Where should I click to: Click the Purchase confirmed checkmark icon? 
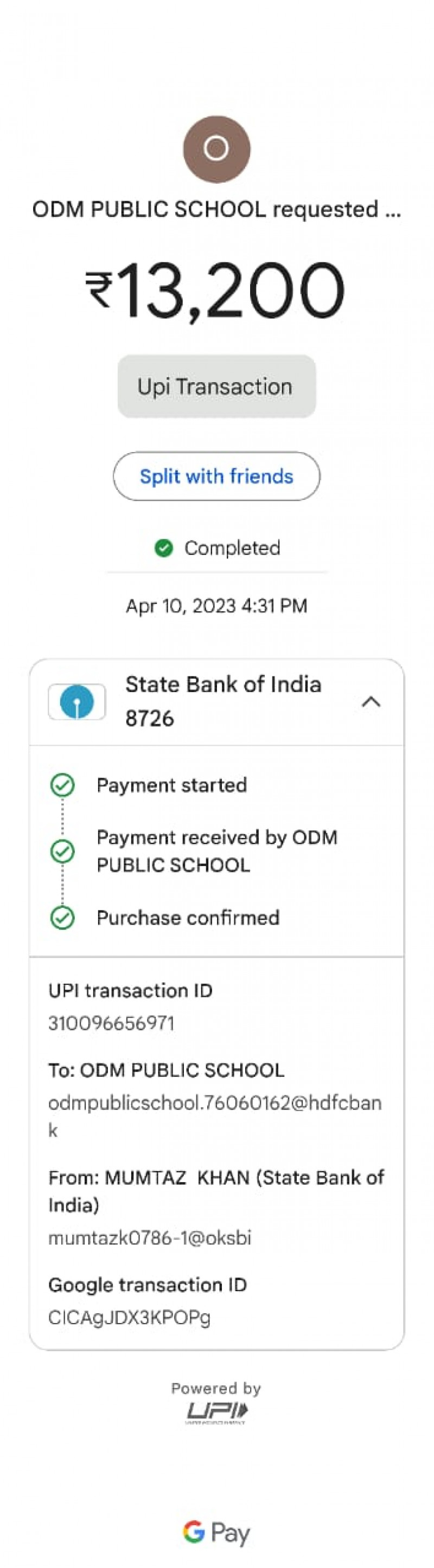pos(62,917)
